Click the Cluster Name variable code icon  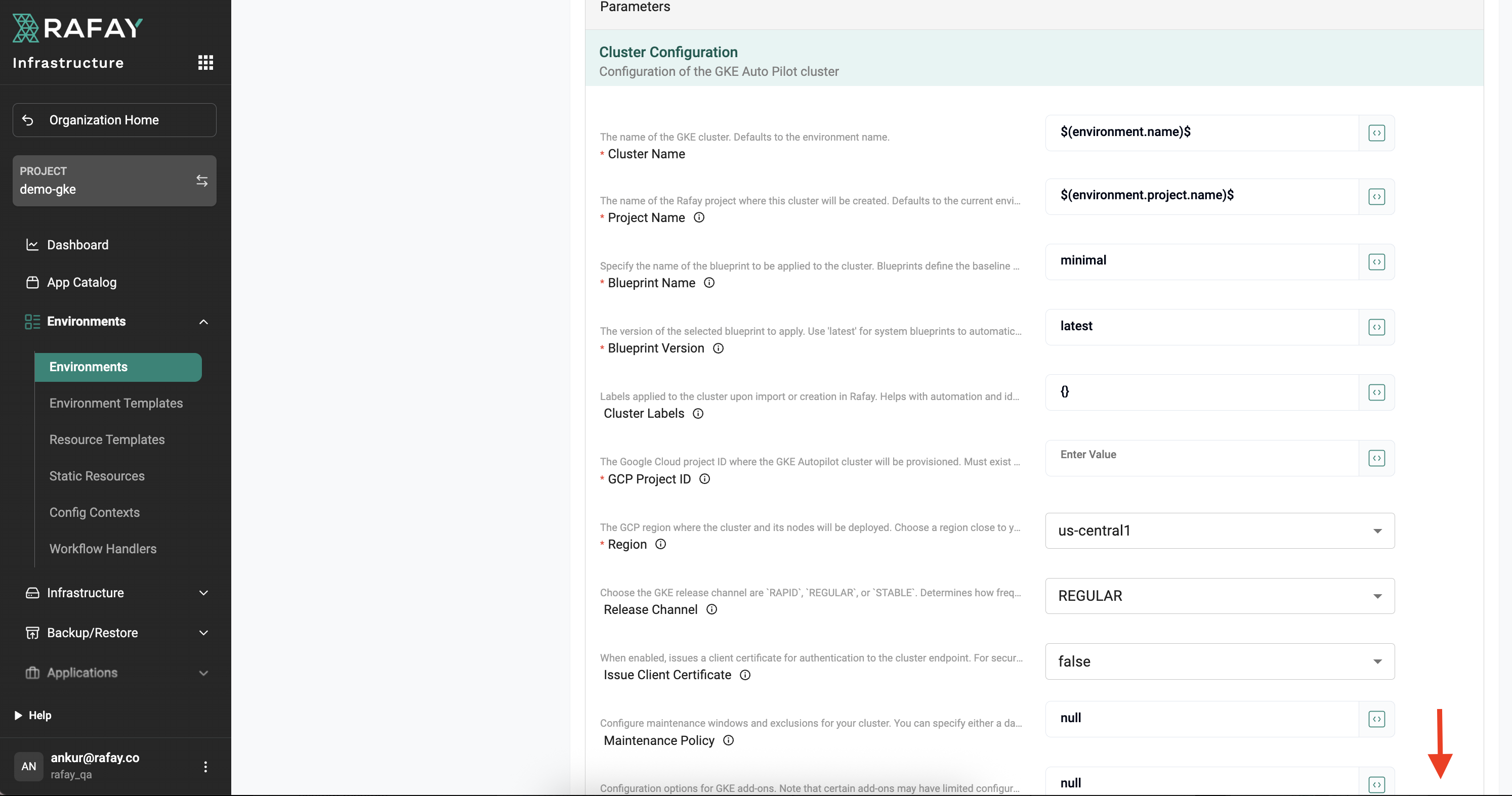tap(1376, 133)
